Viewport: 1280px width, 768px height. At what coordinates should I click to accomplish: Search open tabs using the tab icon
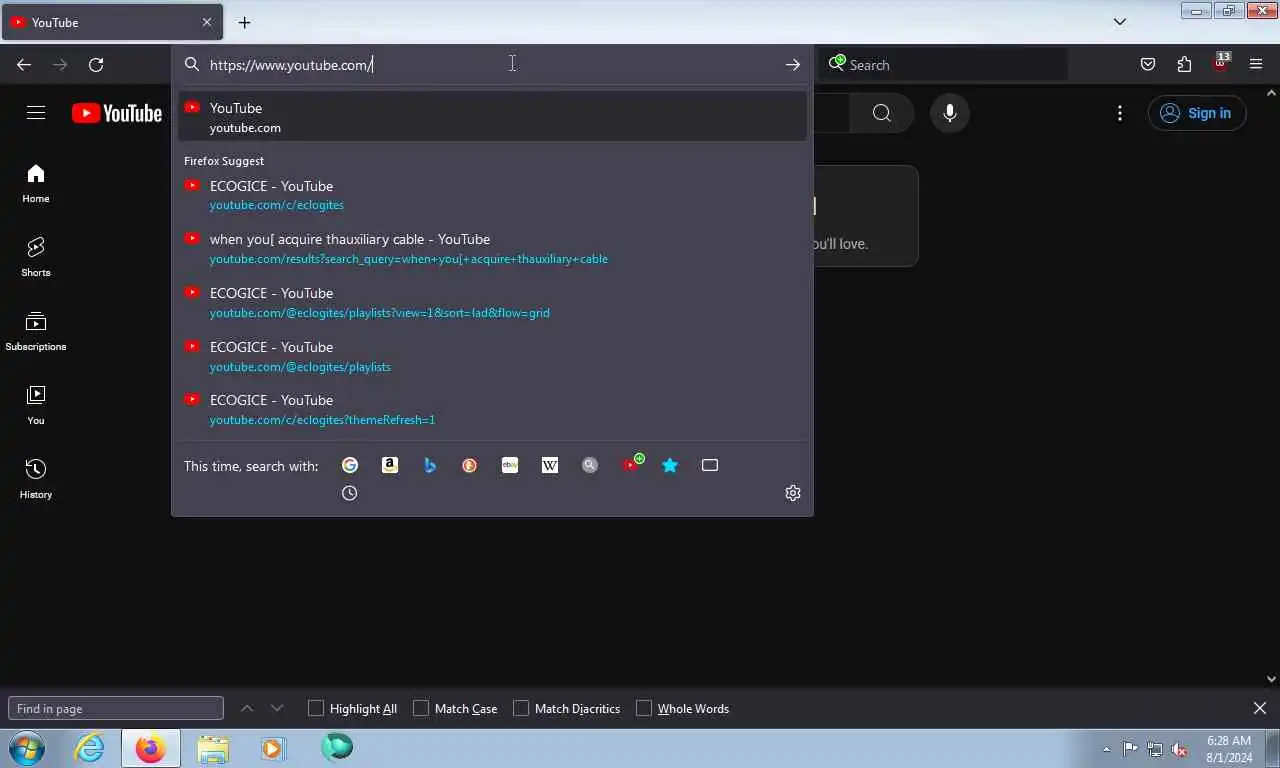[710, 465]
